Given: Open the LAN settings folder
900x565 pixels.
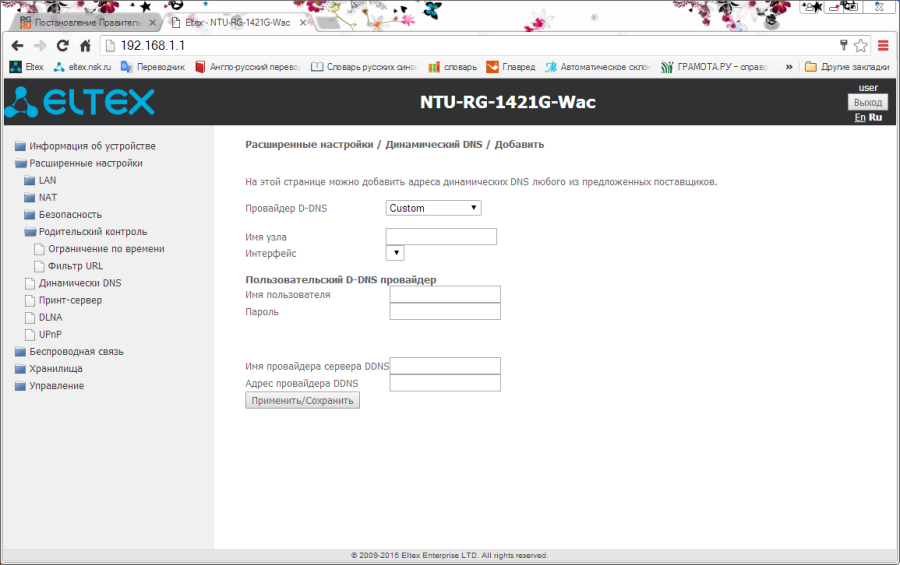Looking at the screenshot, I should coord(40,180).
